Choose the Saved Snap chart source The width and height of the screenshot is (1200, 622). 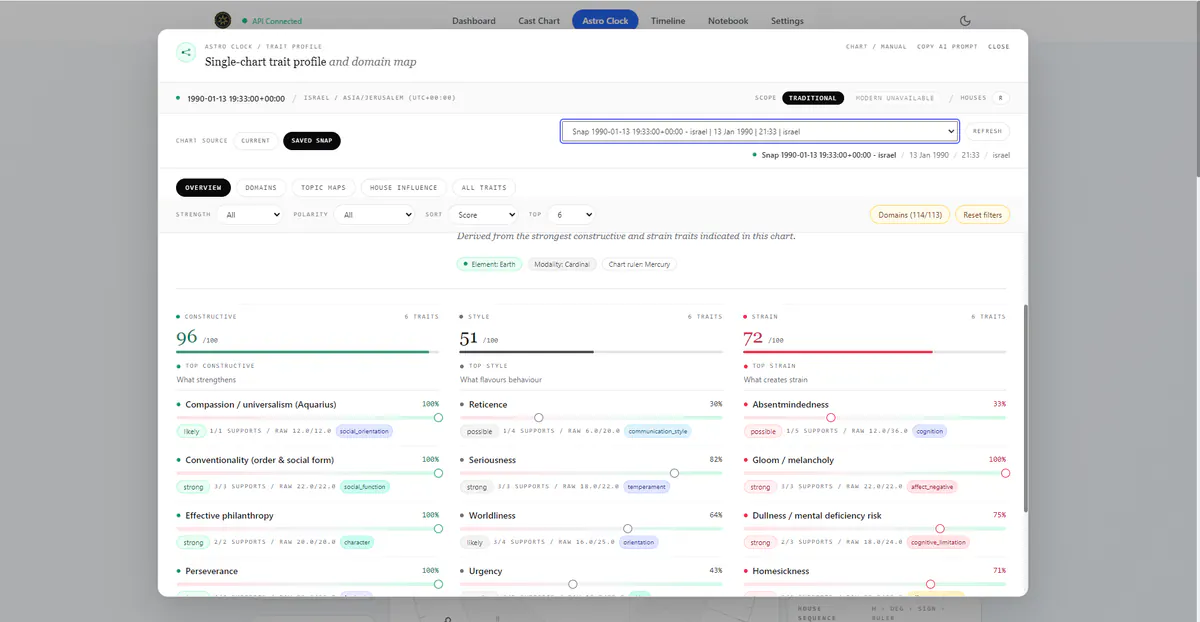(x=312, y=141)
